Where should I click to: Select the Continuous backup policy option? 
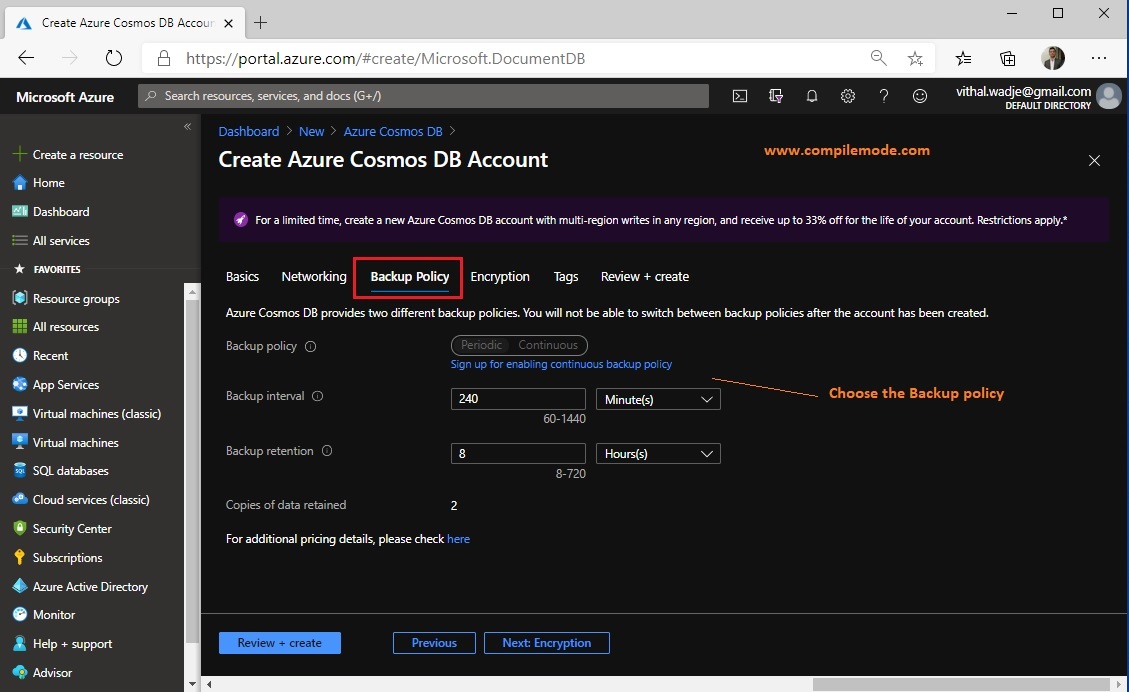548,345
